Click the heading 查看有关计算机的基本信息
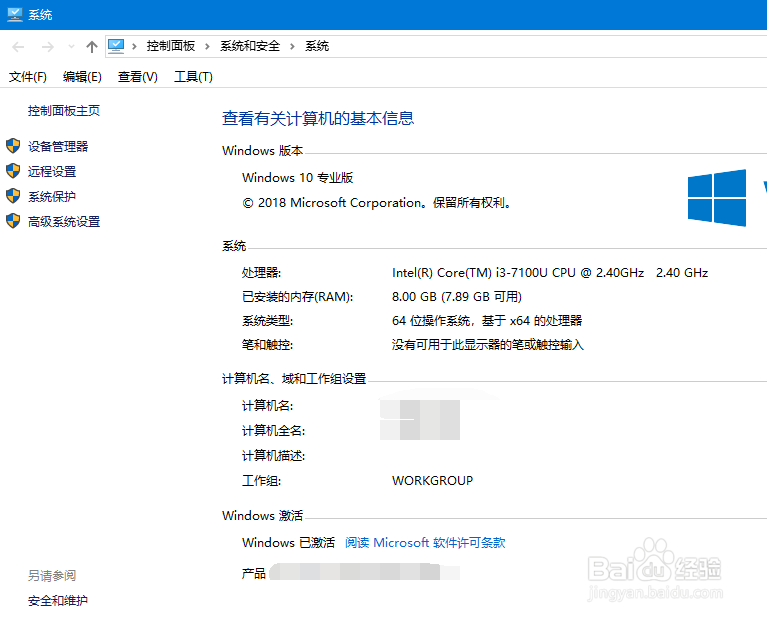The image size is (767, 620). click(318, 118)
